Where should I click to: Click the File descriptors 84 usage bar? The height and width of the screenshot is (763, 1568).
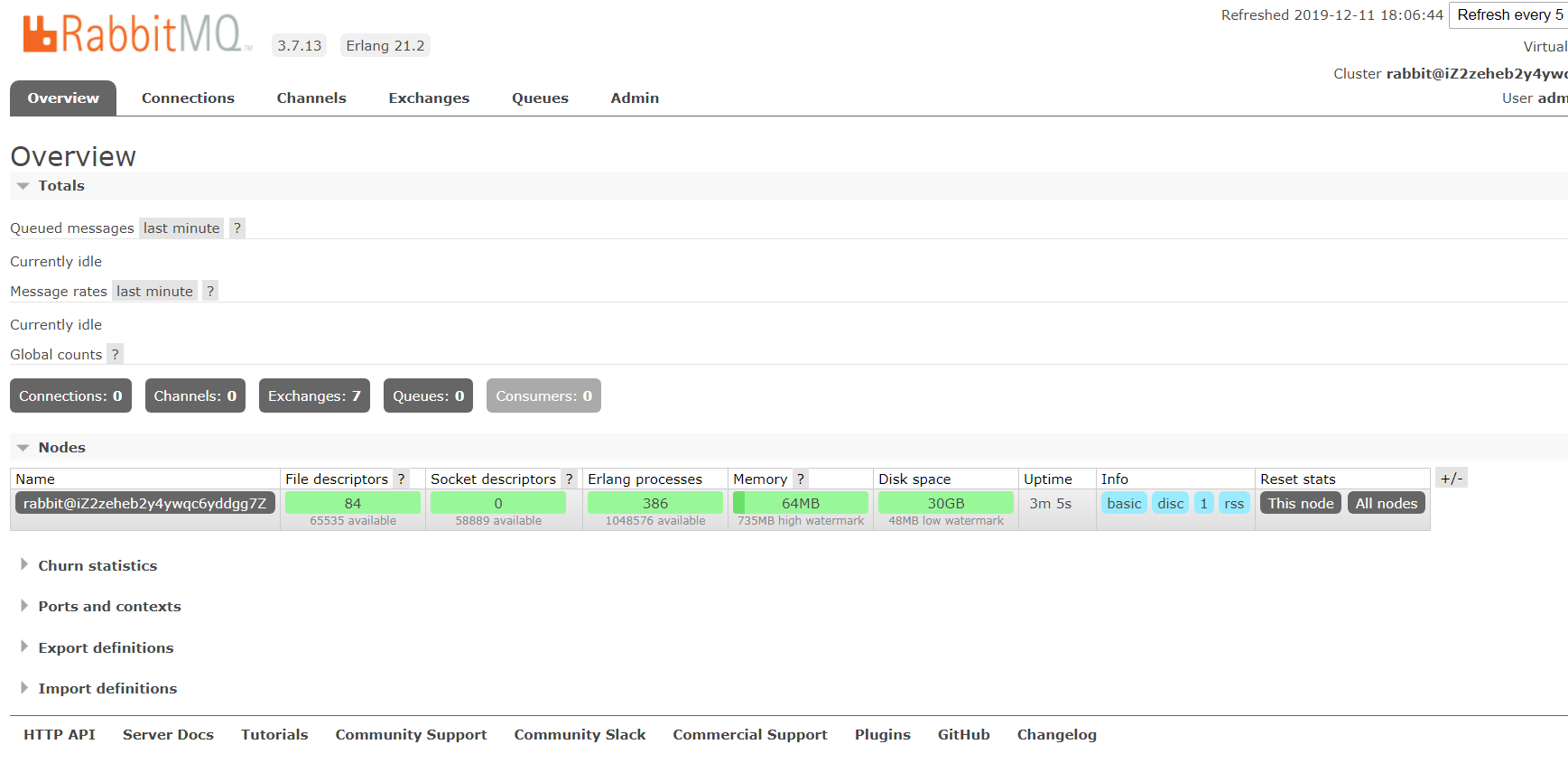[x=353, y=503]
